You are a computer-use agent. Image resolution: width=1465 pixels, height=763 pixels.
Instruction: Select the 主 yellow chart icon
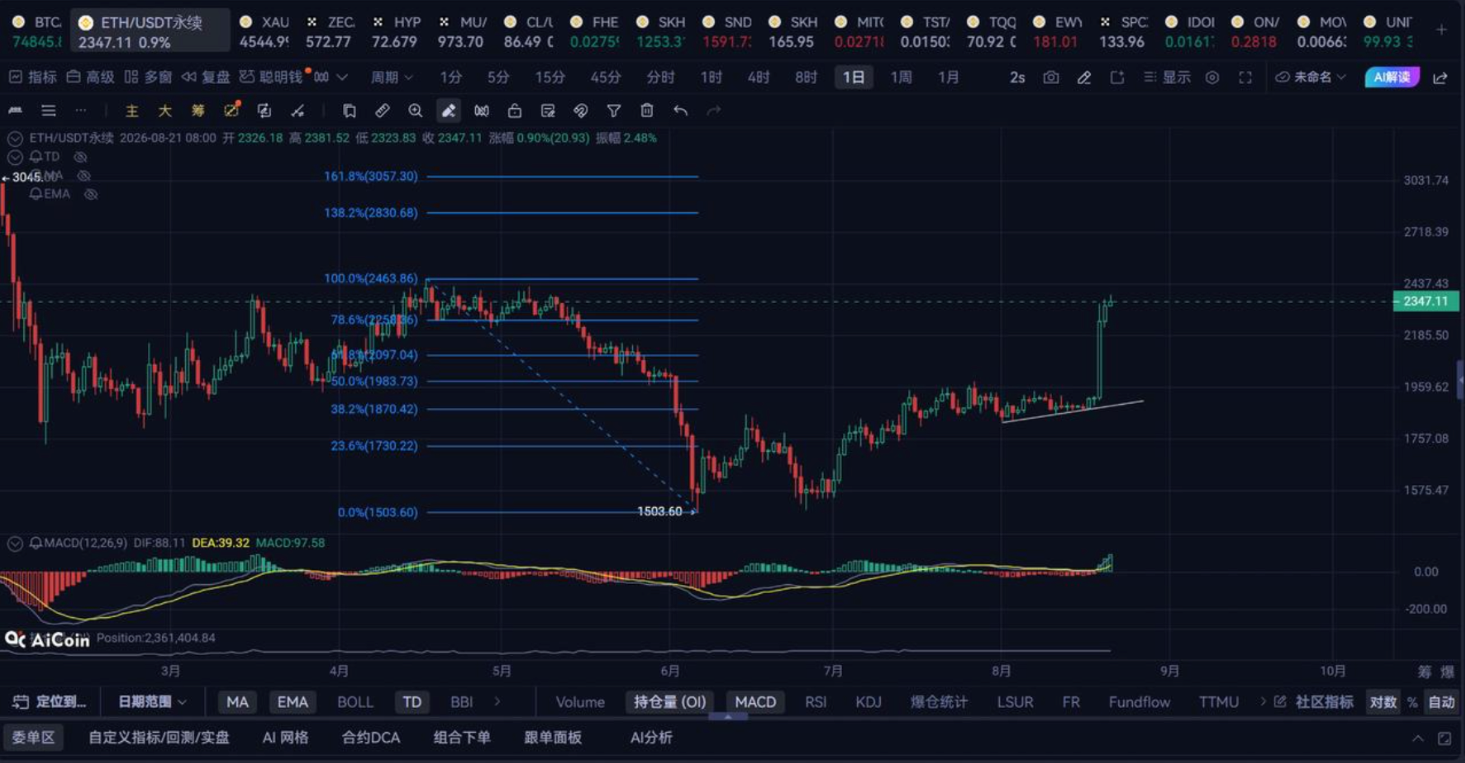click(132, 111)
